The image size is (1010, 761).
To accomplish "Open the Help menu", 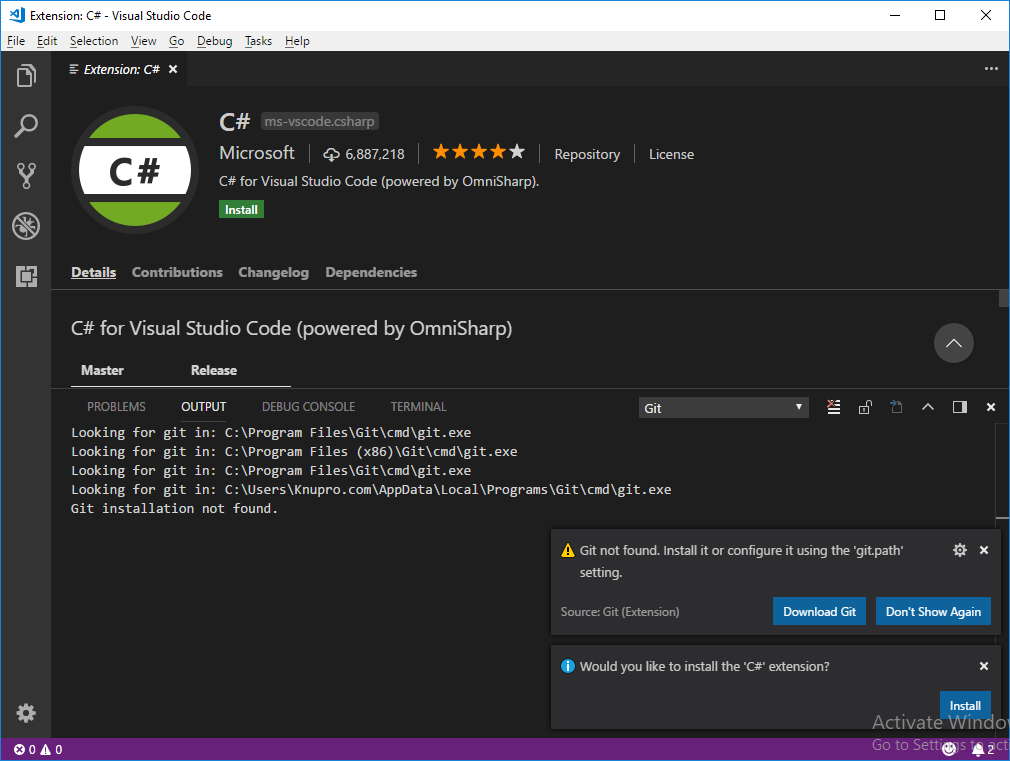I will click(x=297, y=41).
